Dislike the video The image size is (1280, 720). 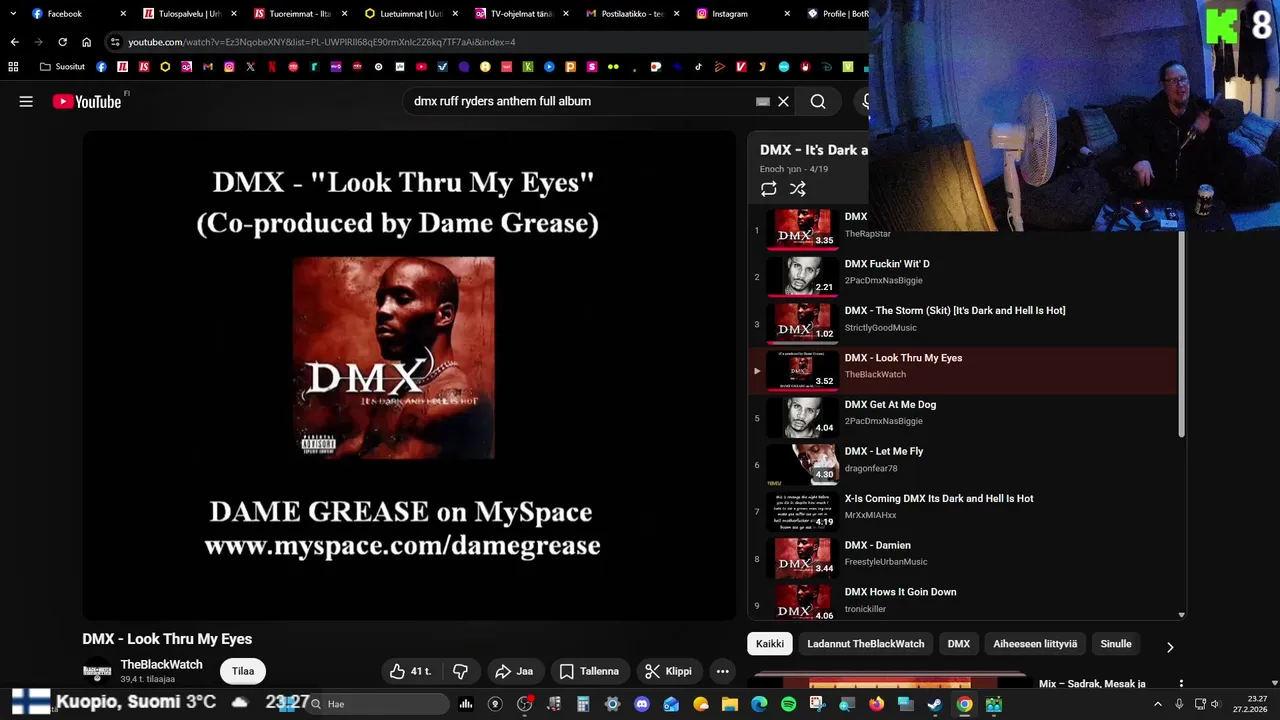coord(460,671)
